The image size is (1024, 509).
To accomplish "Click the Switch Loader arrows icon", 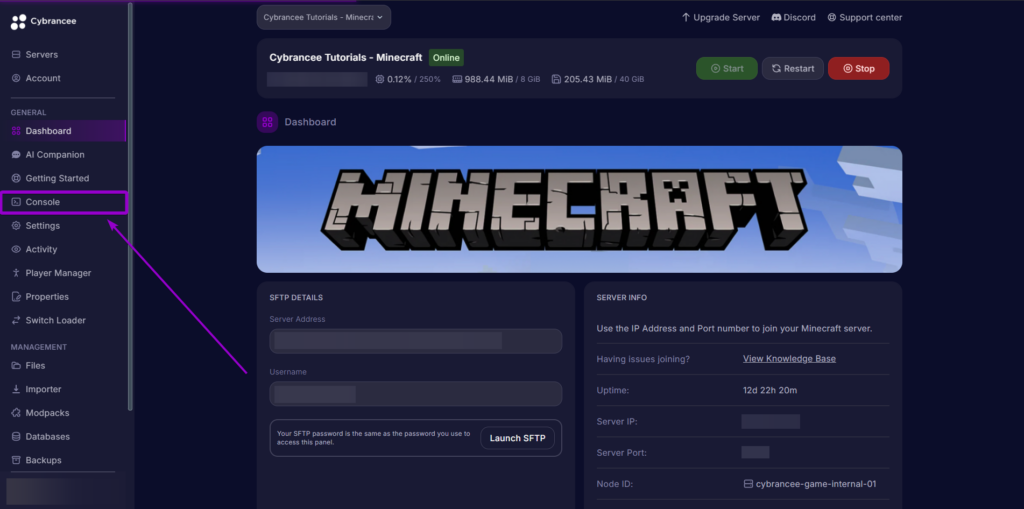I will 16,320.
